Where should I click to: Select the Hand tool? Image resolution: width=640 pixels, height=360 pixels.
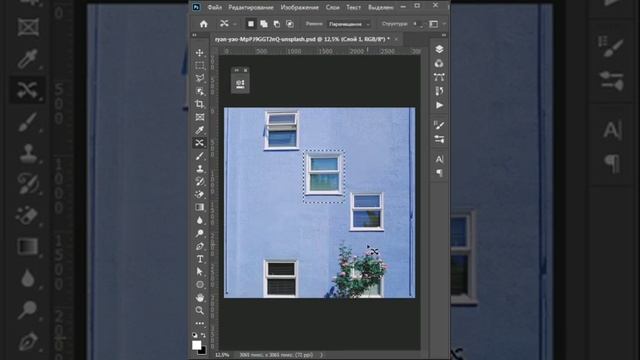200,298
